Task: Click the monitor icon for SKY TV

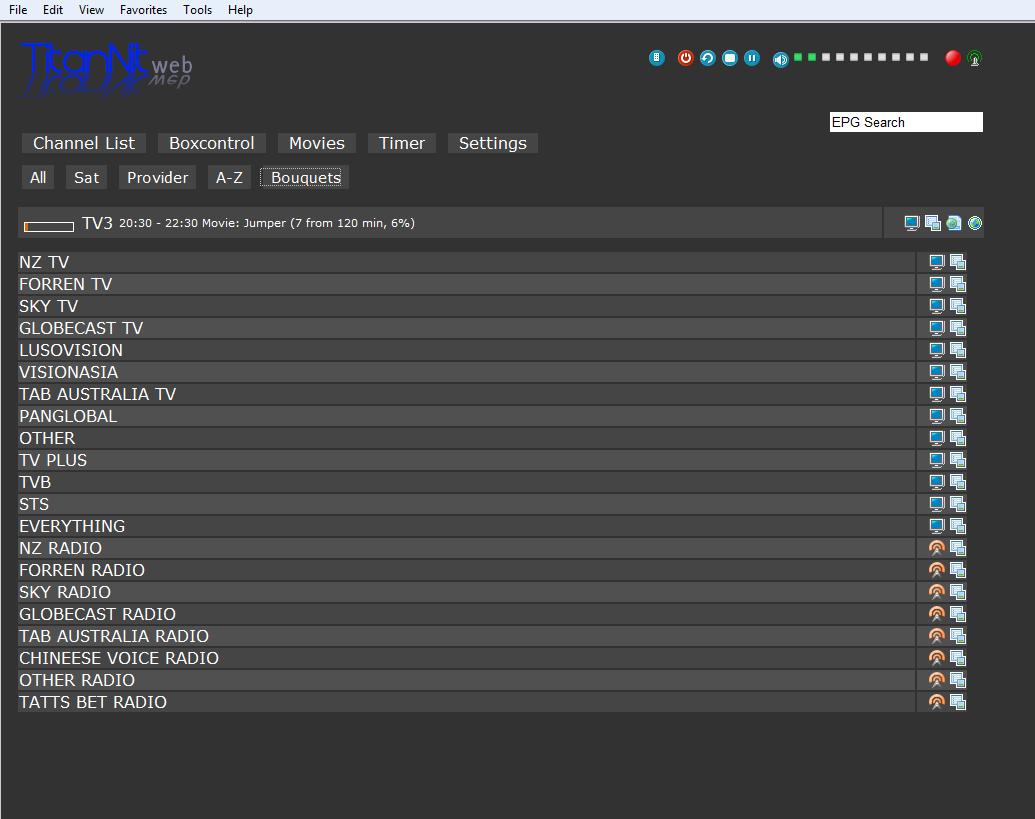Action: pos(937,306)
